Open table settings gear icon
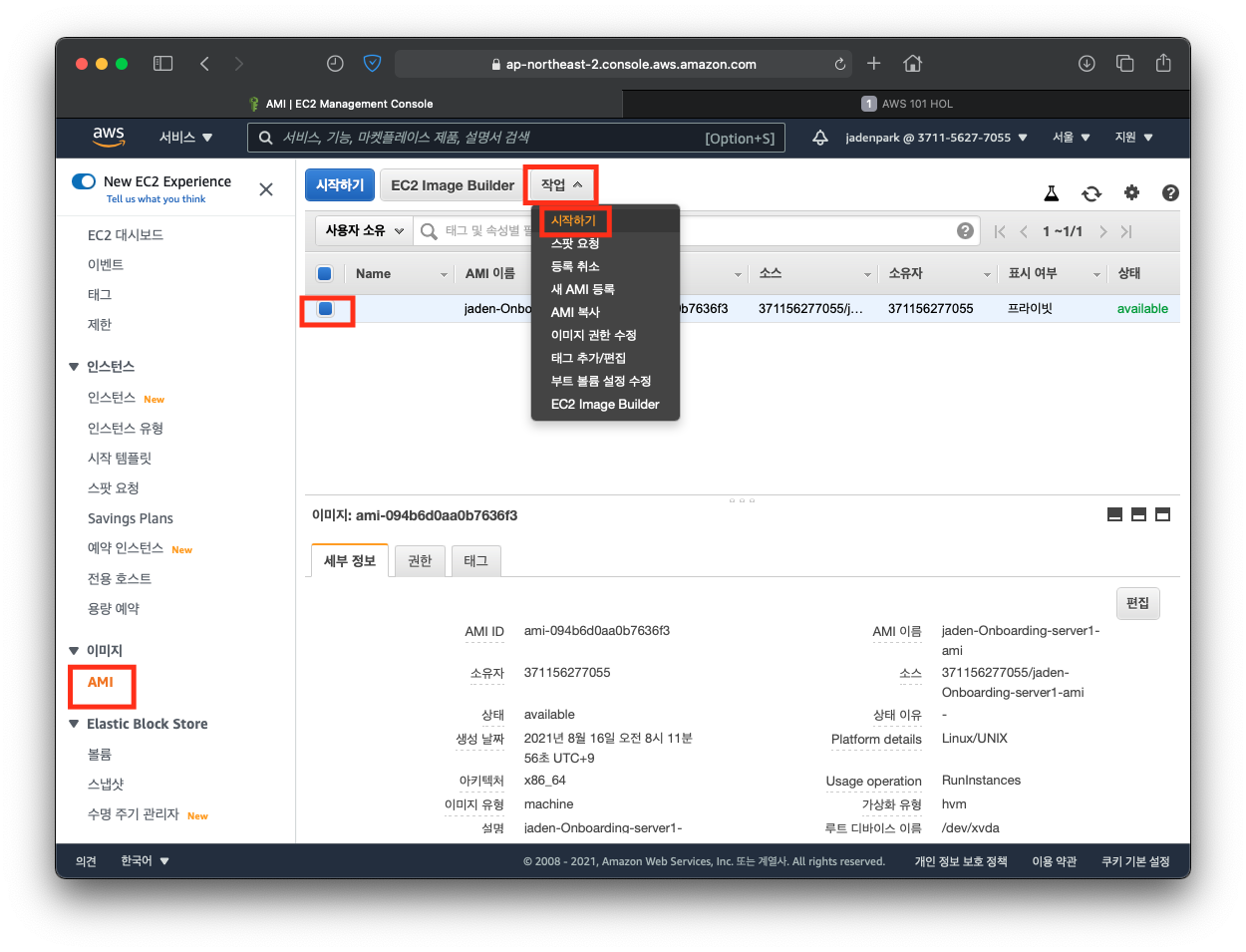 tap(1131, 192)
